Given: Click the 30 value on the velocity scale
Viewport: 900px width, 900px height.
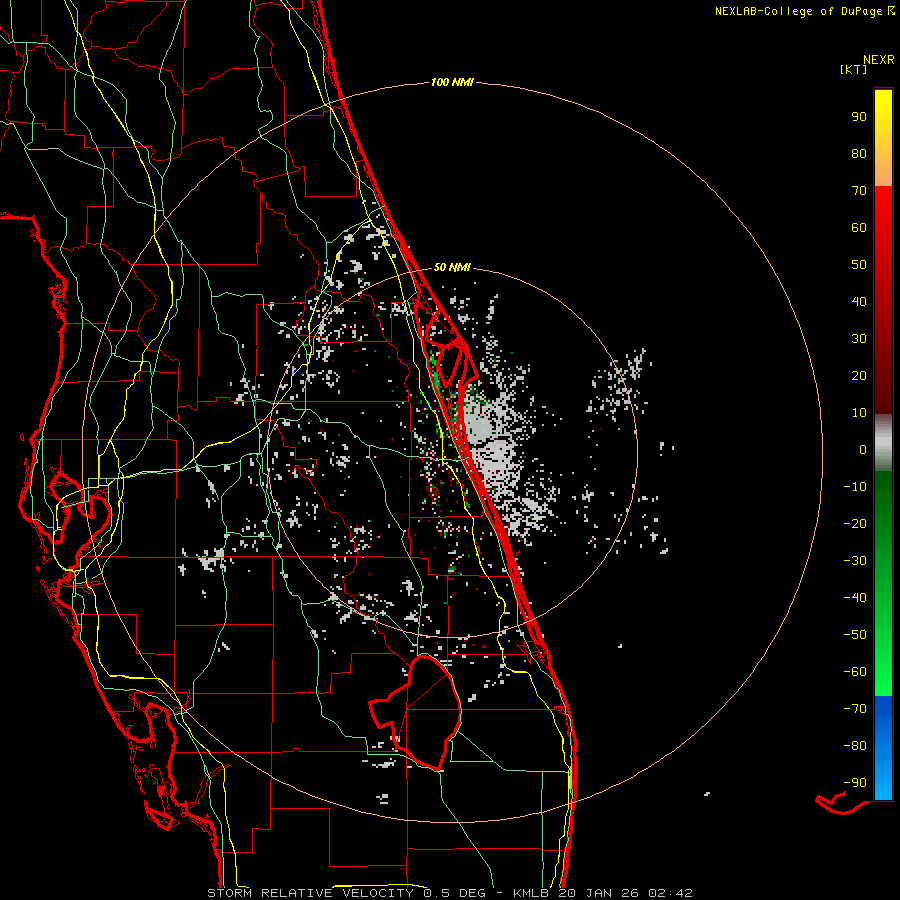Looking at the screenshot, I should pyautogui.click(x=859, y=339).
